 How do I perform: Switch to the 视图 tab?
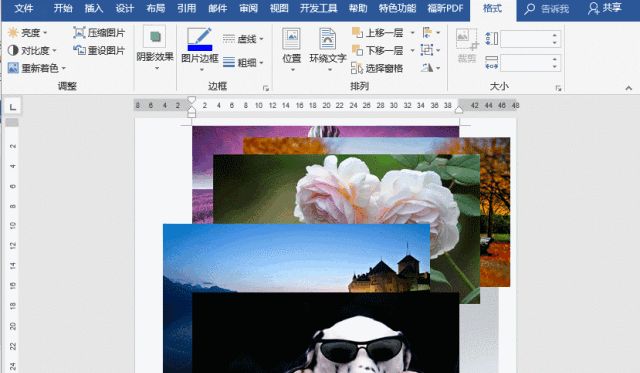pos(279,8)
